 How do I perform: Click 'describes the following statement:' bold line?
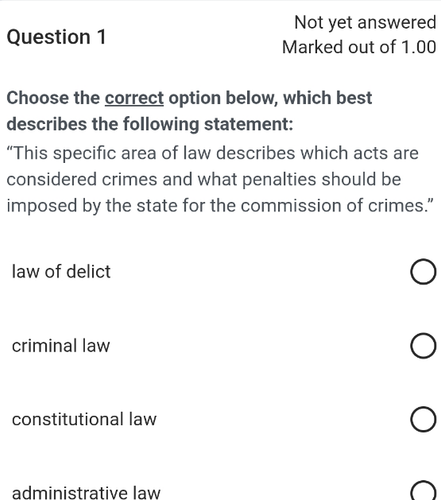150,124
